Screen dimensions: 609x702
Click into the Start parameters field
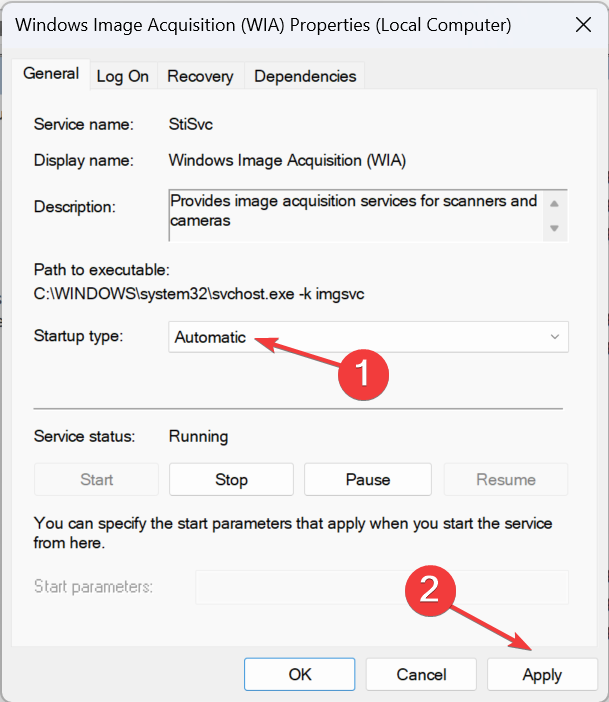tap(381, 587)
